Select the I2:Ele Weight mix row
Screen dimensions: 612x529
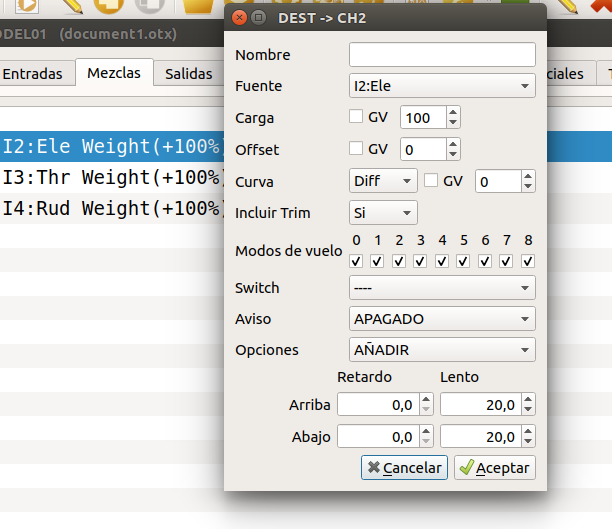[x=112, y=146]
